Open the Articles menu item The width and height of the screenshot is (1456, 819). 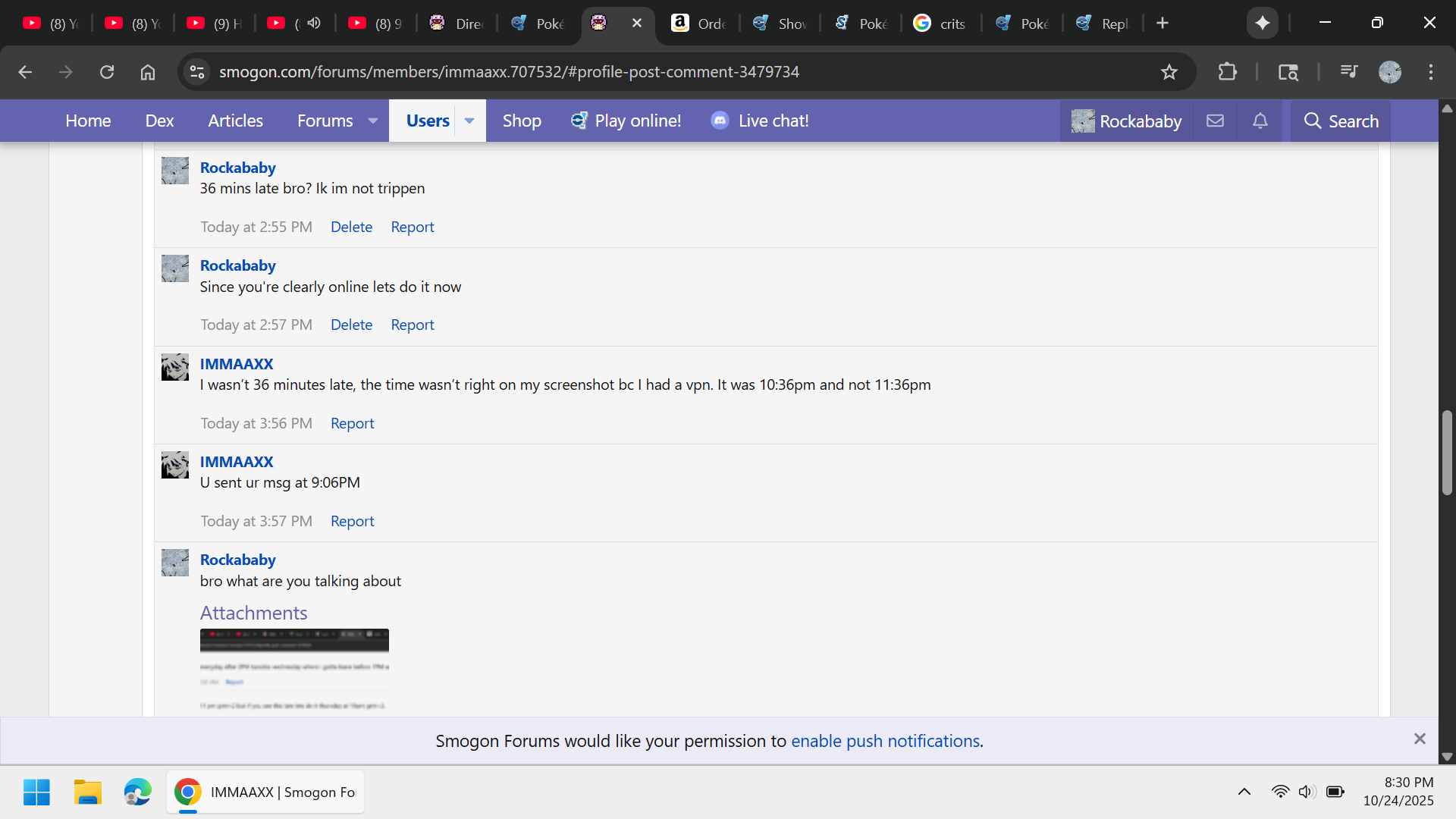[x=235, y=121]
